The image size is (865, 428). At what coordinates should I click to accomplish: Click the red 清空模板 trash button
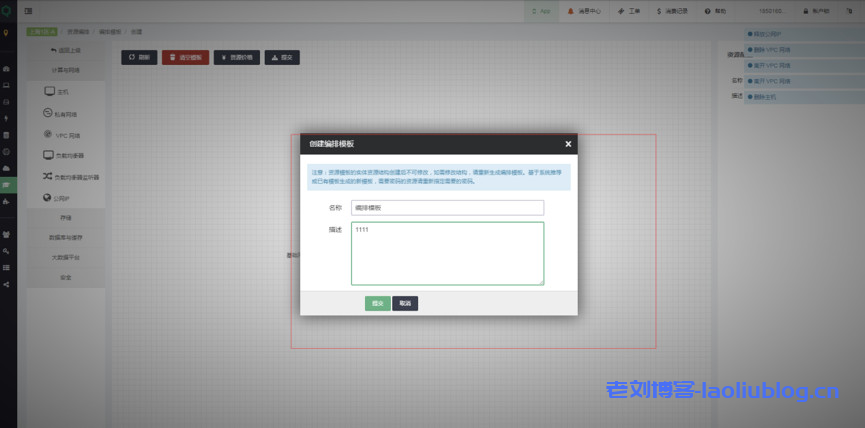point(185,58)
